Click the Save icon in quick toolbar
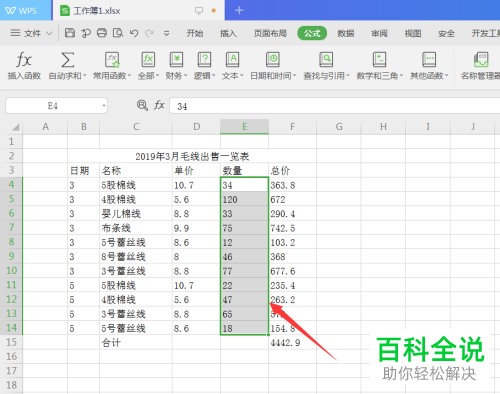 point(70,33)
